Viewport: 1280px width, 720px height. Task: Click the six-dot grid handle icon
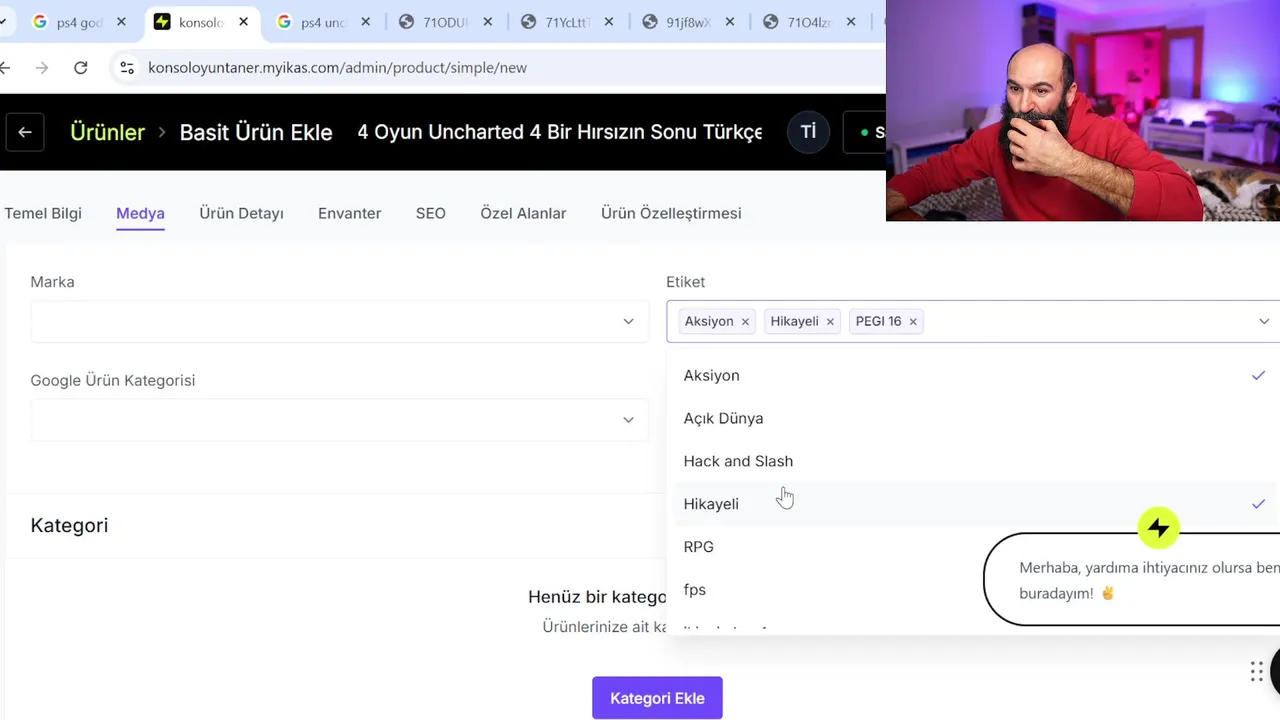[1257, 672]
